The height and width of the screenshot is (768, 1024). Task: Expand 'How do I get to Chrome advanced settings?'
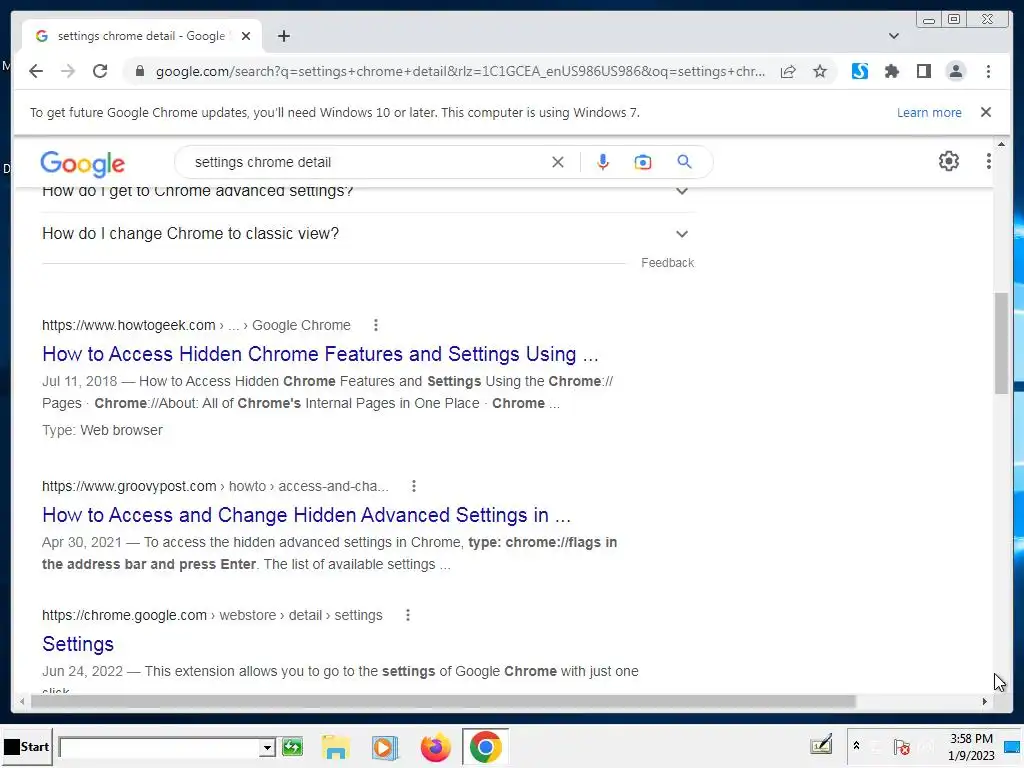pyautogui.click(x=368, y=193)
